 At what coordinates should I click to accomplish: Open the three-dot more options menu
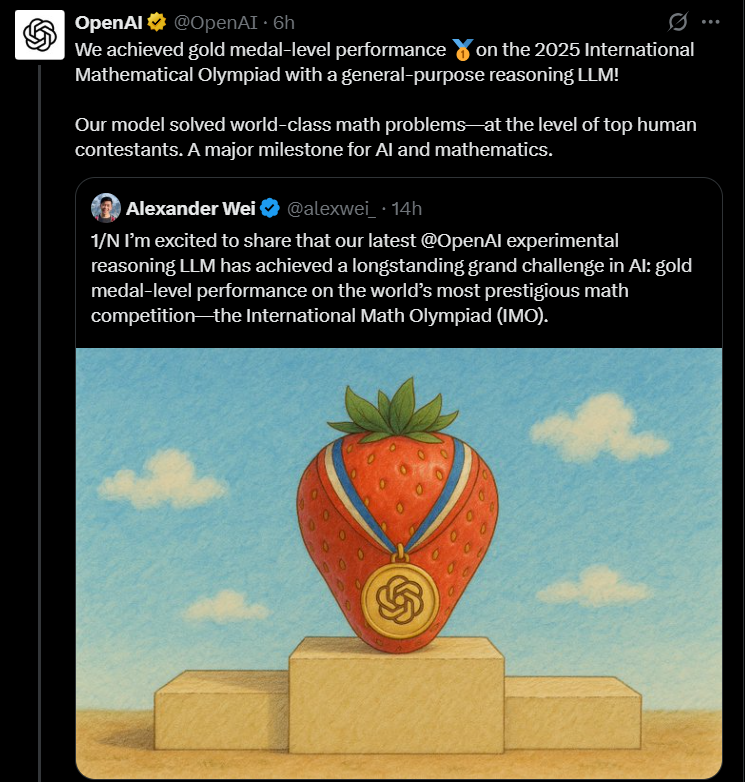point(710,21)
